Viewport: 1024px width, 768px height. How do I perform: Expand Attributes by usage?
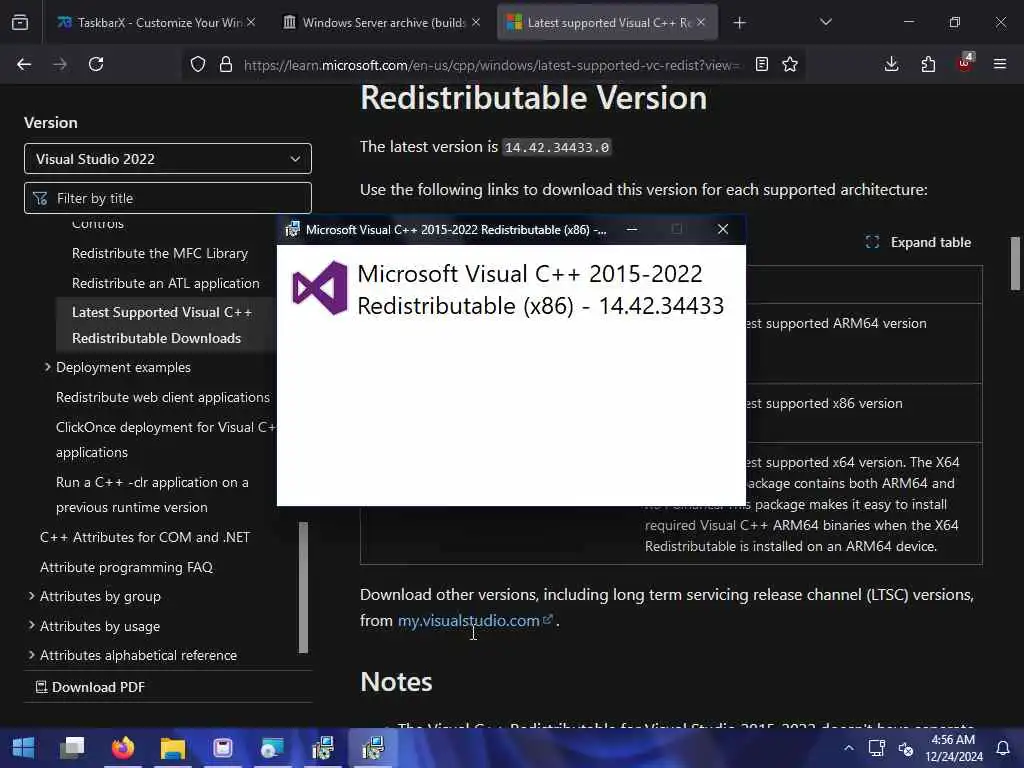pos(31,626)
